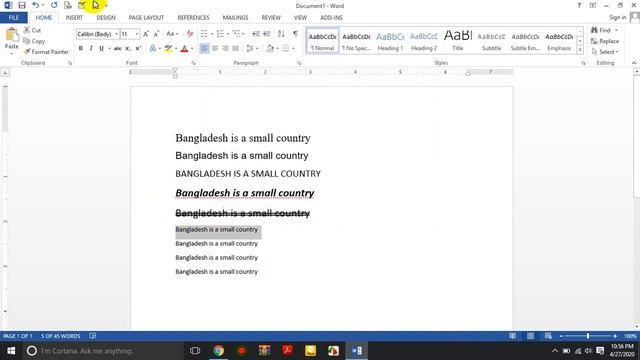Viewport: 640px width, 360px height.
Task: Toggle Subscript formatting
Action: tap(128, 49)
